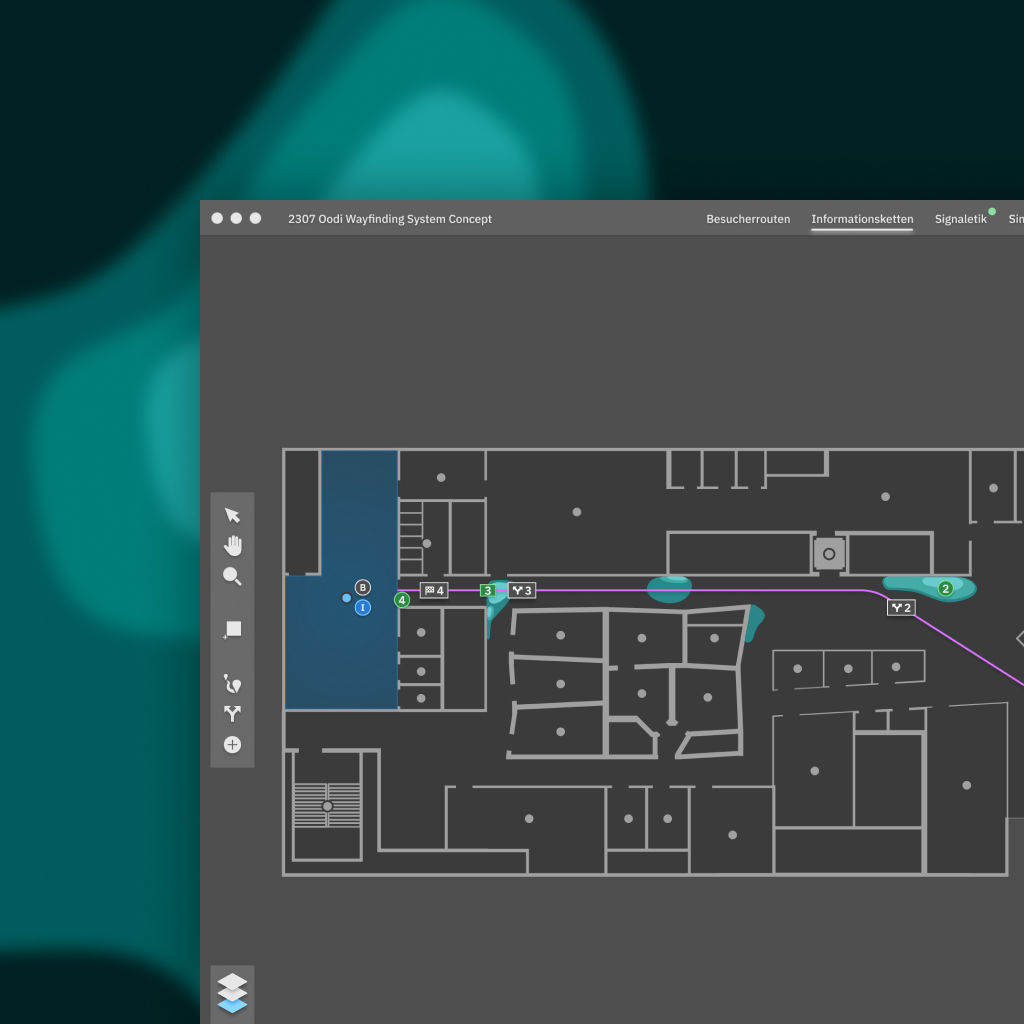Click the green circle waypoint 4

[x=402, y=600]
